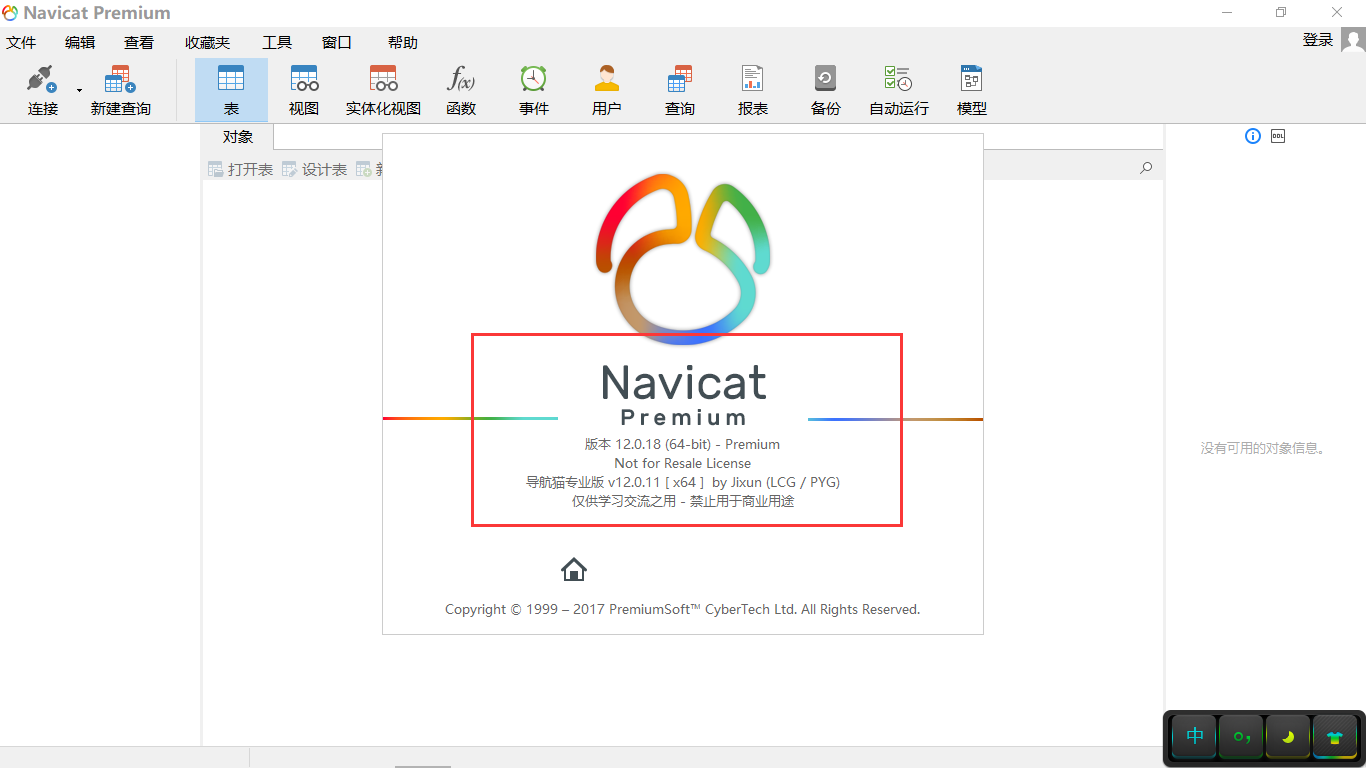The width and height of the screenshot is (1366, 768).
Task: Click the Navicat logo in About dialog
Action: coord(683,259)
